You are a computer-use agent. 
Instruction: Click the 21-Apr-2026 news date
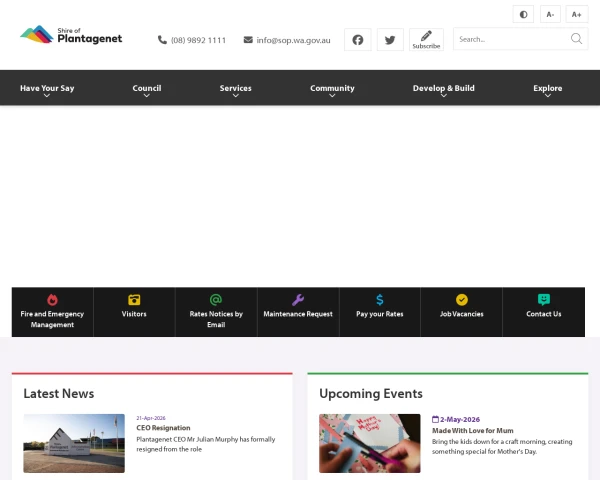pyautogui.click(x=151, y=418)
